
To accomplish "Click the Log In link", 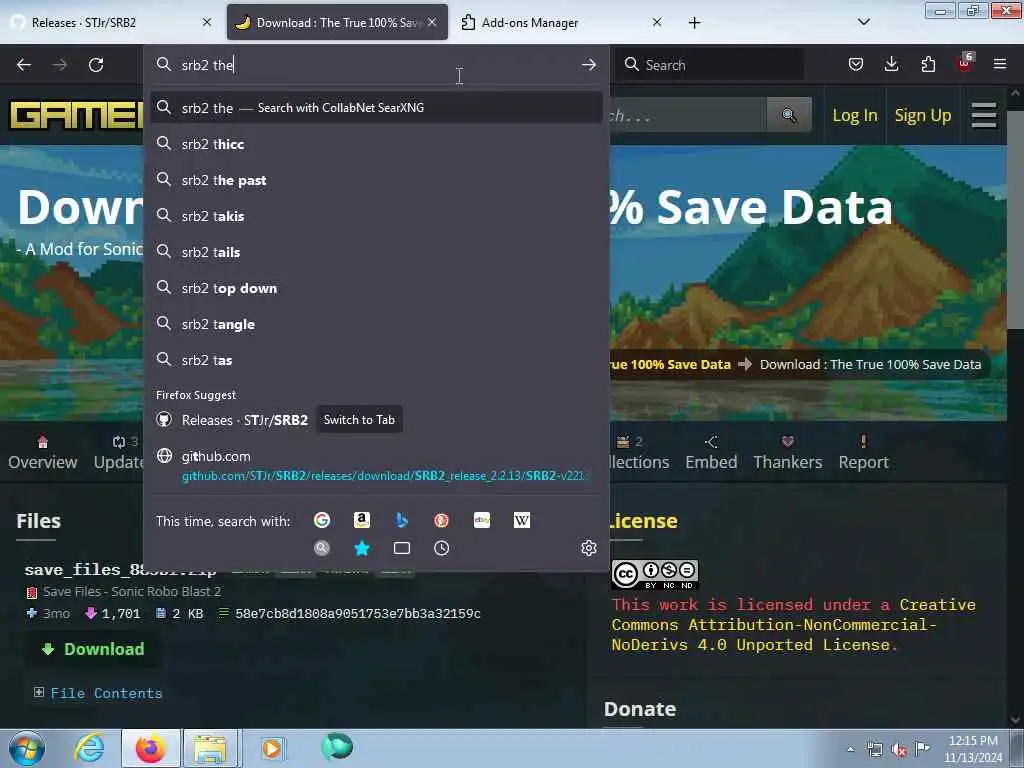I will click(x=854, y=115).
